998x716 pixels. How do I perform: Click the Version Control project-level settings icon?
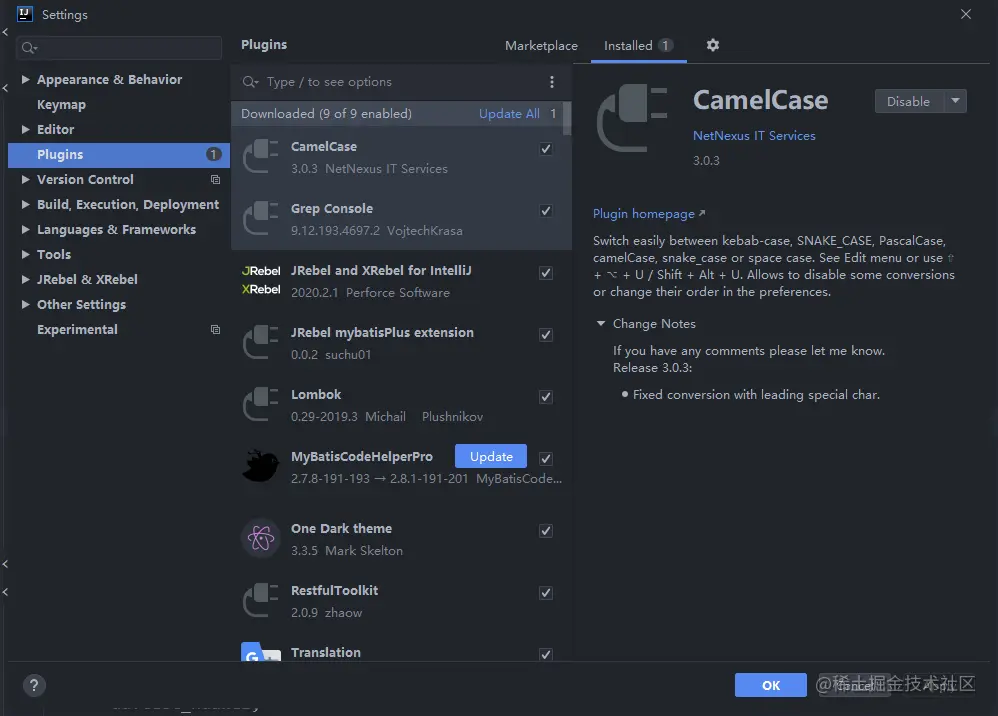click(215, 179)
